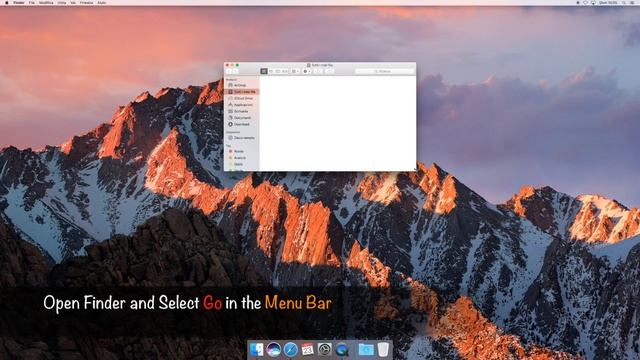
Task: Open Notification Center from menu bar
Action: tap(632, 2)
